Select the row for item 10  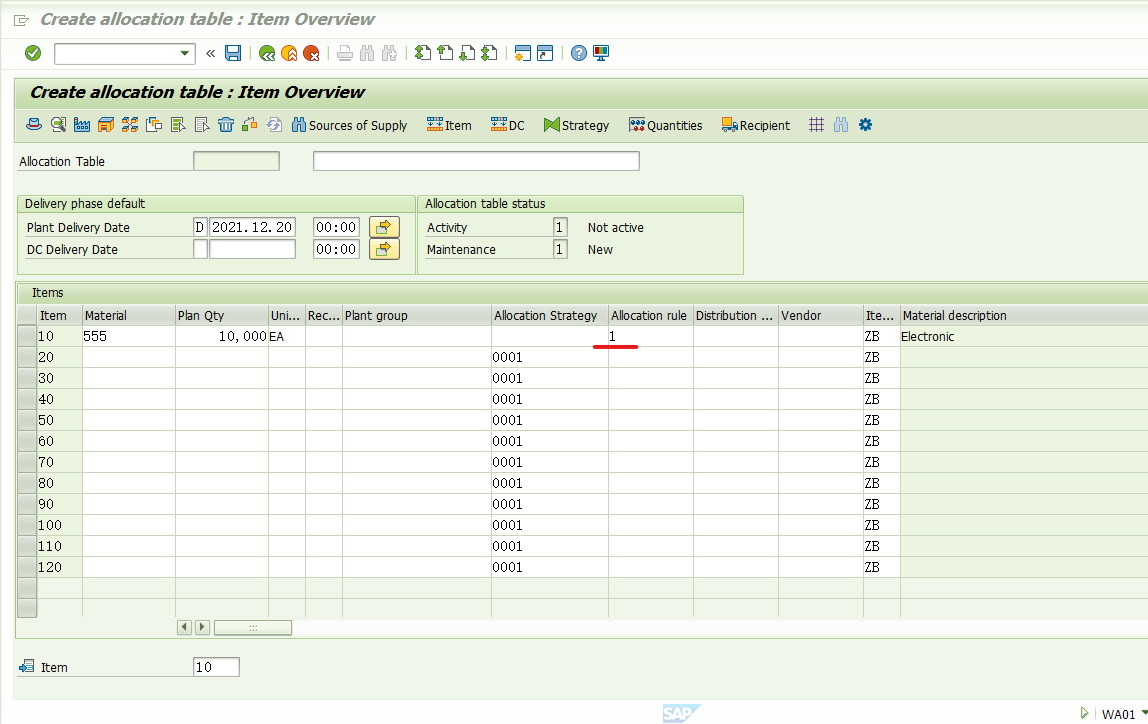point(27,336)
